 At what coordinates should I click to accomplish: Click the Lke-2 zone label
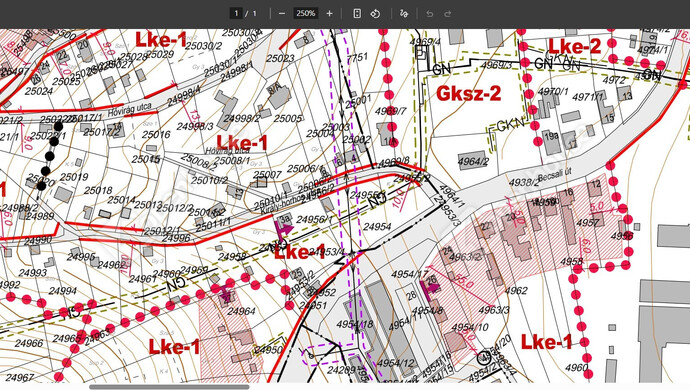click(574, 46)
